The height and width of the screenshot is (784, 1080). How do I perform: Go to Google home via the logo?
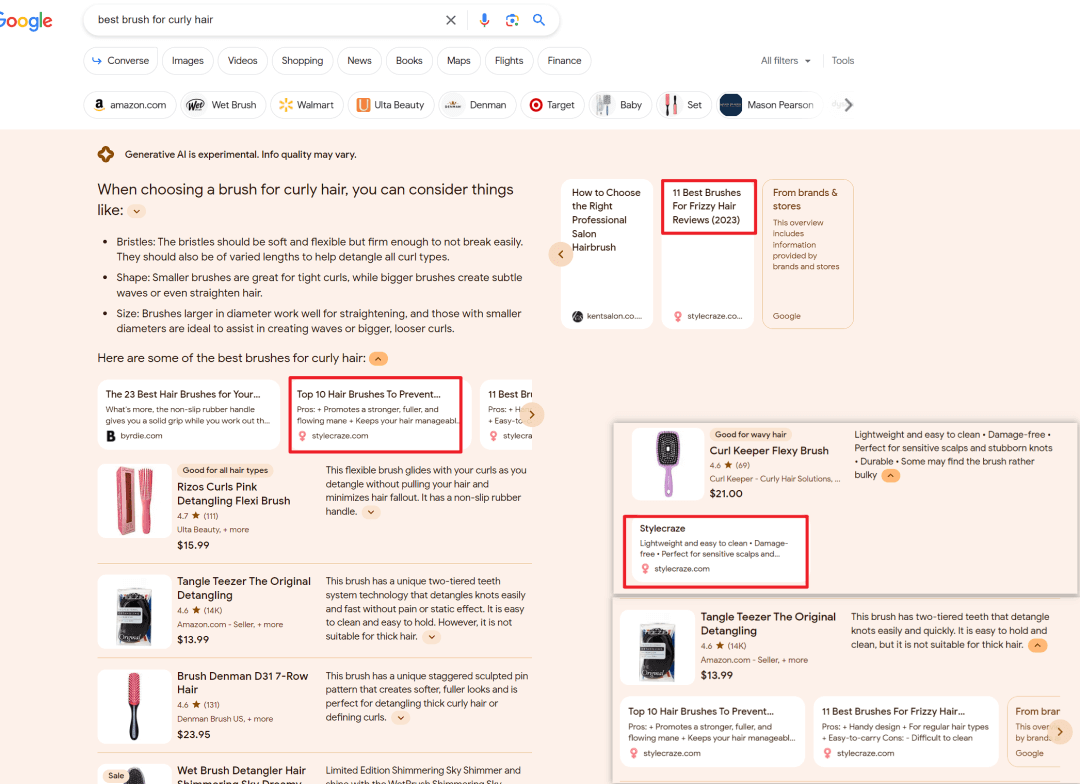point(25,21)
